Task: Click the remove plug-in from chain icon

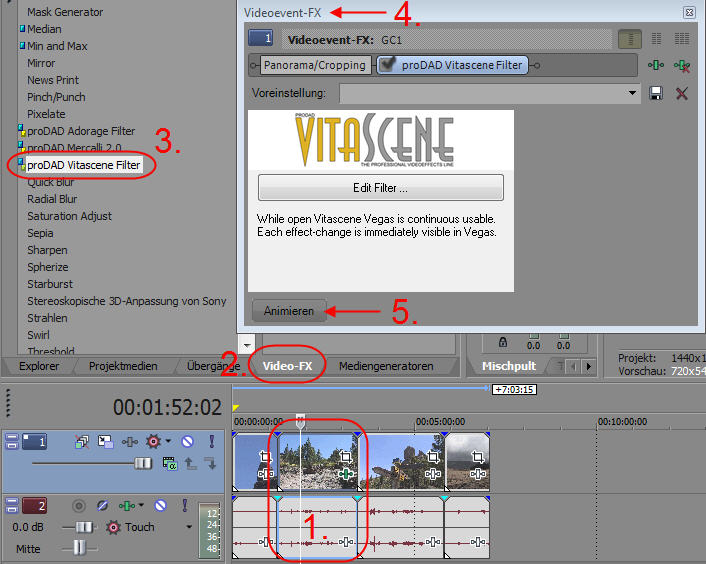Action: click(682, 65)
